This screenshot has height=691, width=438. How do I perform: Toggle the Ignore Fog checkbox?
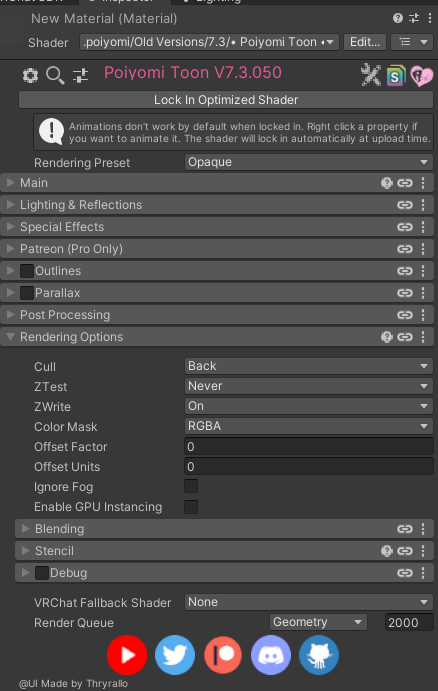191,487
